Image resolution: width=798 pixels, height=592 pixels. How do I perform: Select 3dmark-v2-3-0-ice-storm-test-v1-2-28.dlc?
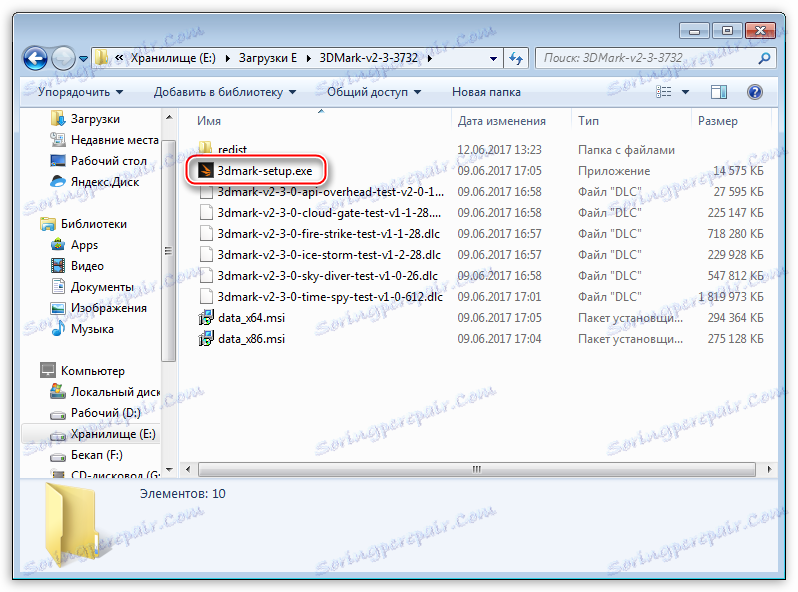click(320, 255)
